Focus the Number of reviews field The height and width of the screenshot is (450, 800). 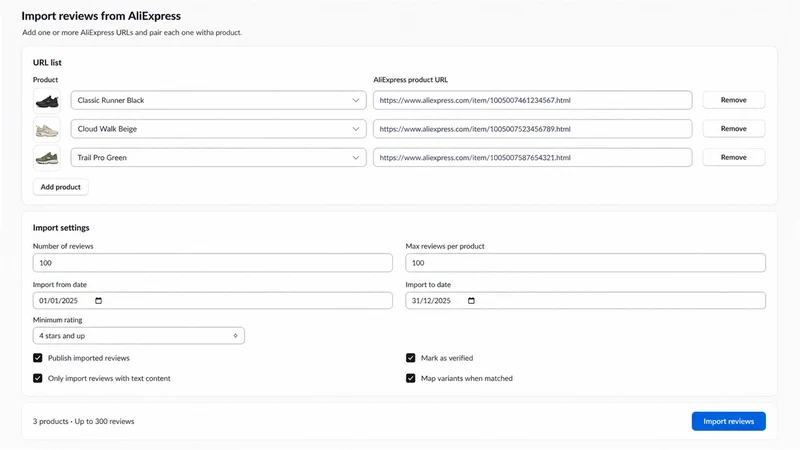pyautogui.click(x=213, y=263)
